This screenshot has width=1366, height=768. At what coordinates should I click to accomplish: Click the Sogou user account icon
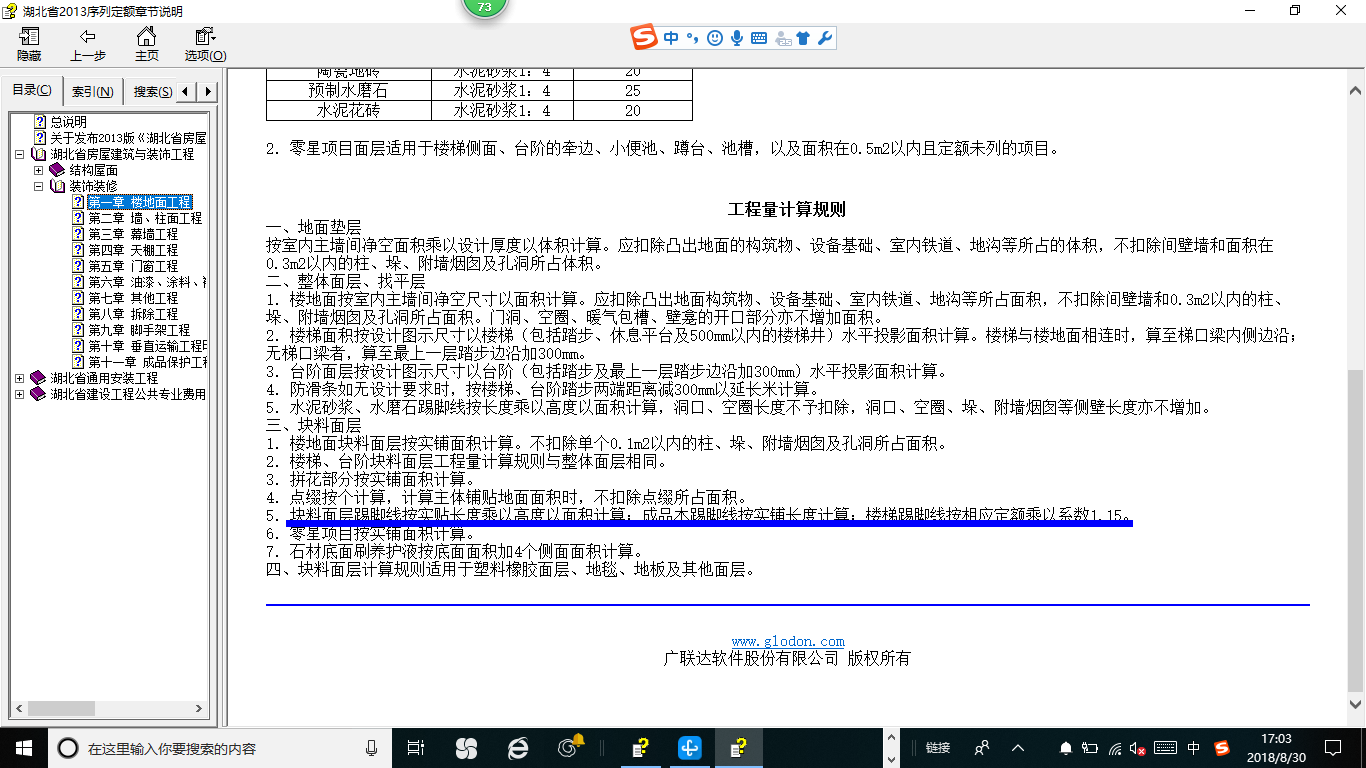(781, 39)
